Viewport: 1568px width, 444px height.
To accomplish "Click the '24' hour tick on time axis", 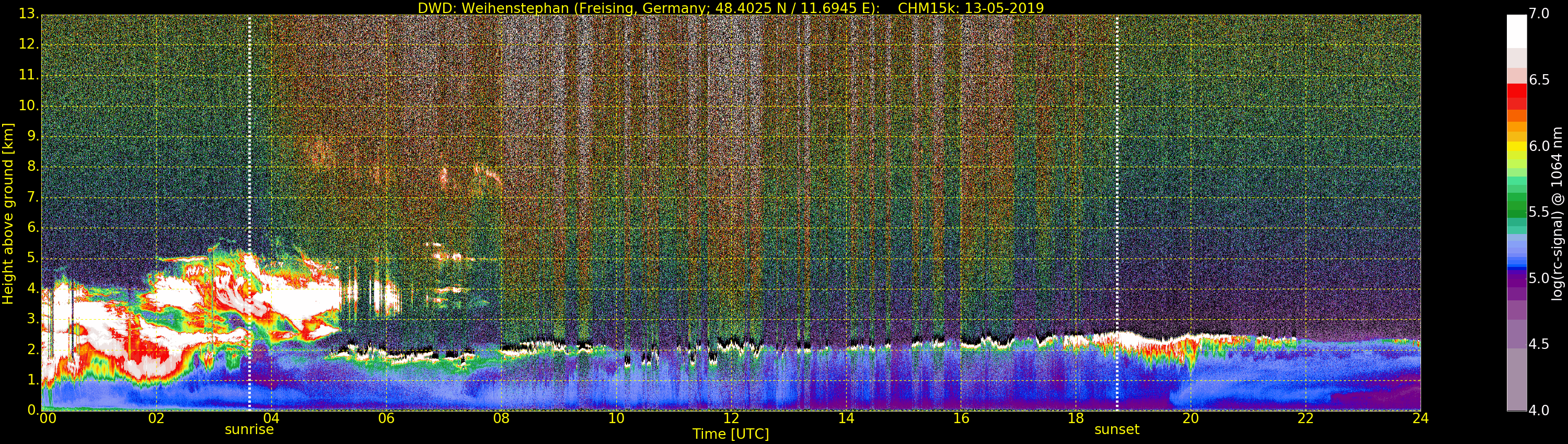I will click(1420, 418).
